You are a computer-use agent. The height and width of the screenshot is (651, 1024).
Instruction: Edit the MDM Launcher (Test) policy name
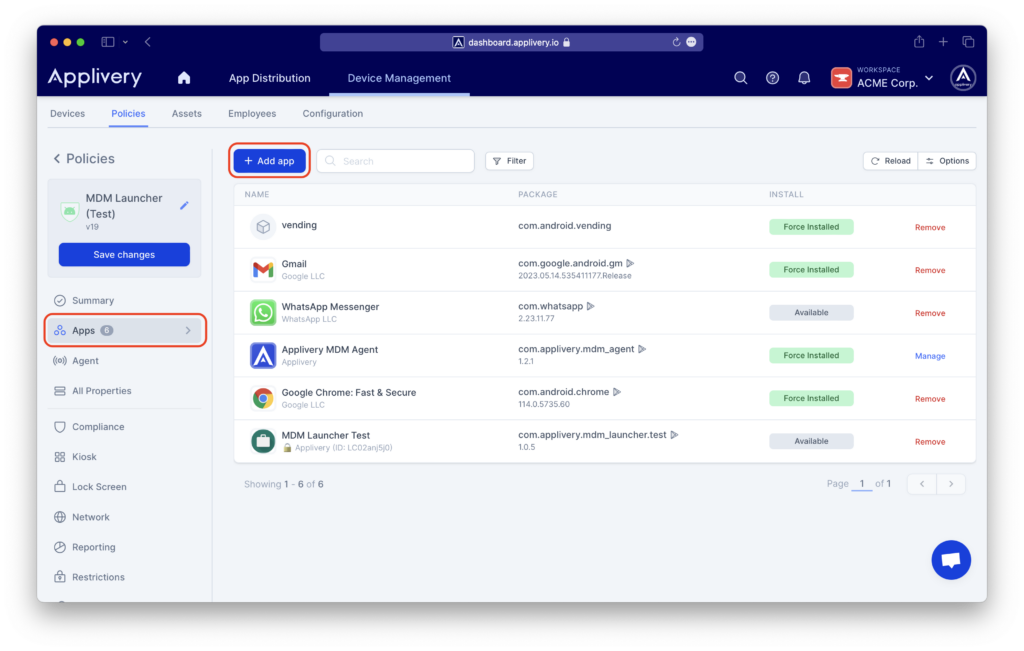184,206
